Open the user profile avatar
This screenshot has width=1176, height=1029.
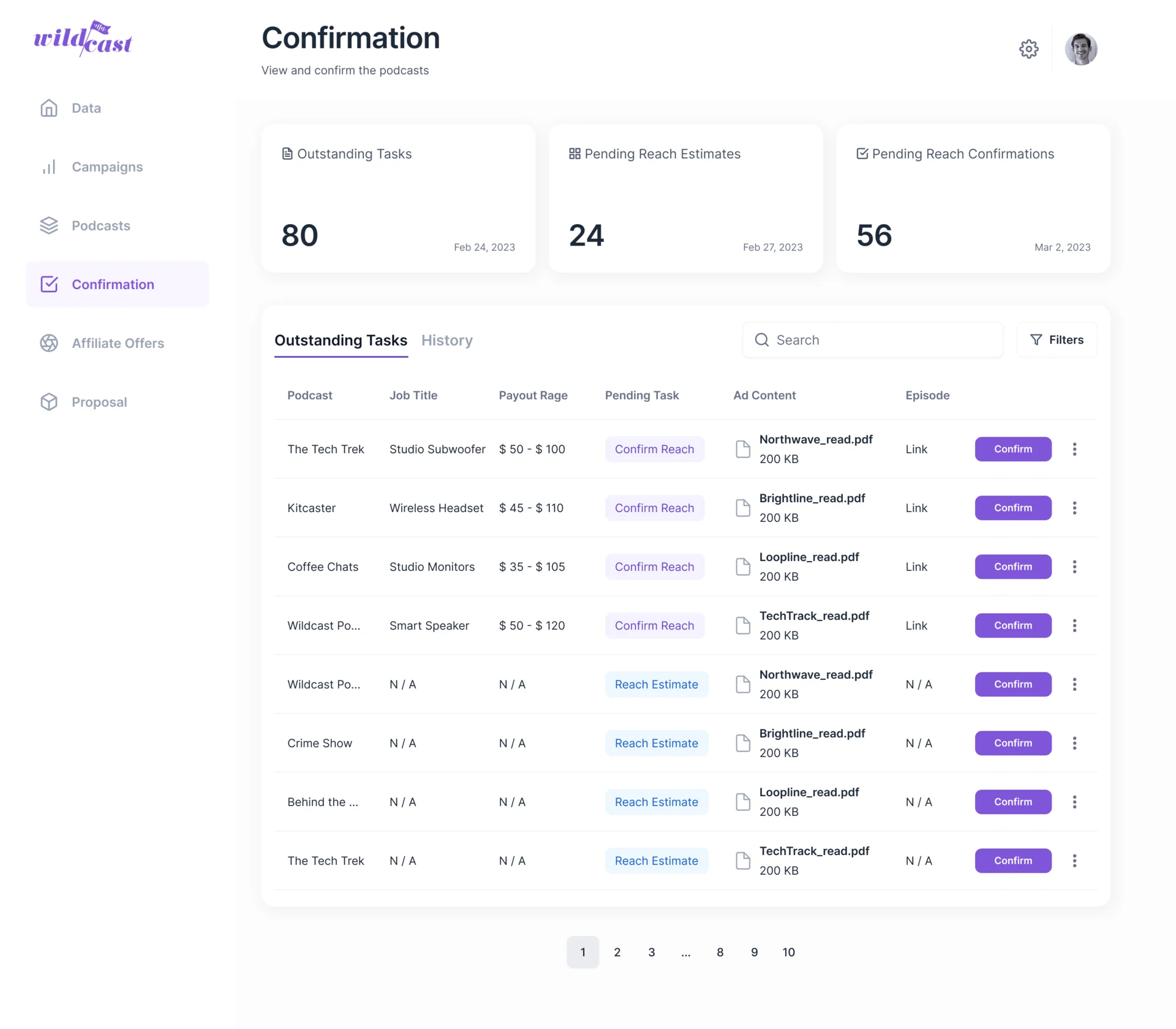pyautogui.click(x=1080, y=49)
